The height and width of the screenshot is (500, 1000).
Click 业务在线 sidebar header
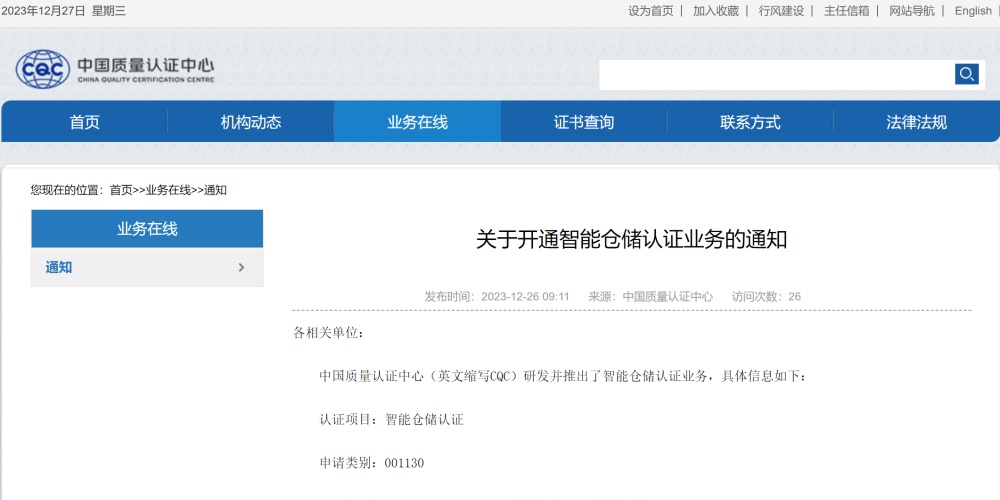(147, 229)
